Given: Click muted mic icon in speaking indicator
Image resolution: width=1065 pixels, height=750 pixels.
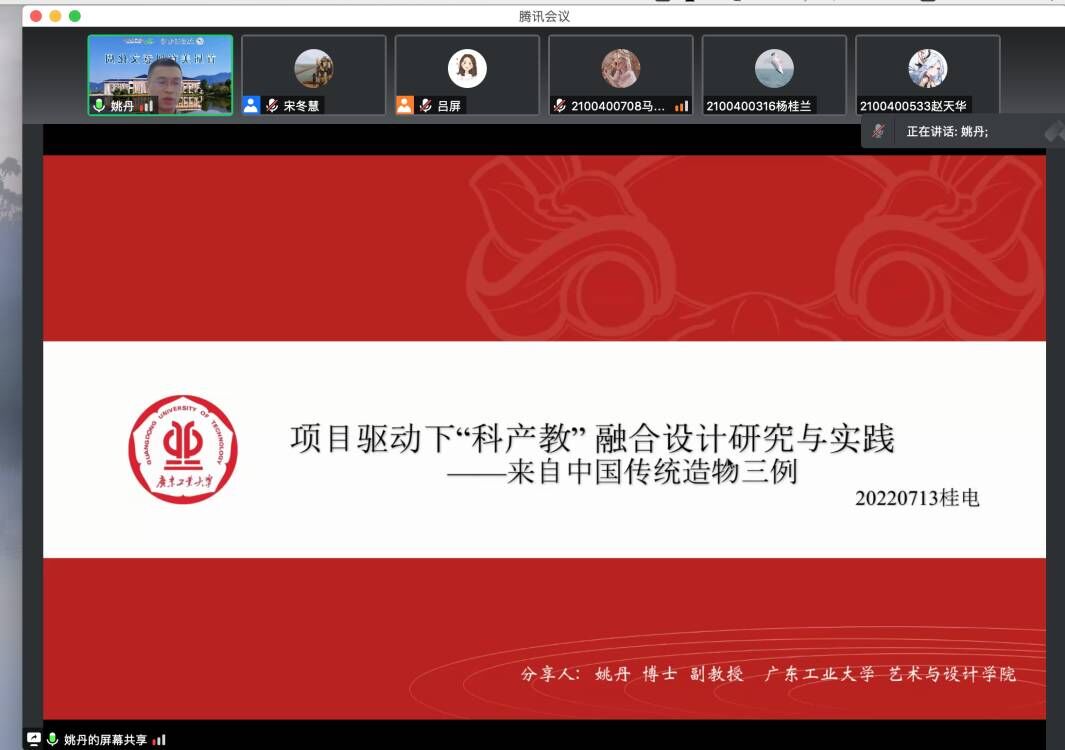Looking at the screenshot, I should [878, 131].
